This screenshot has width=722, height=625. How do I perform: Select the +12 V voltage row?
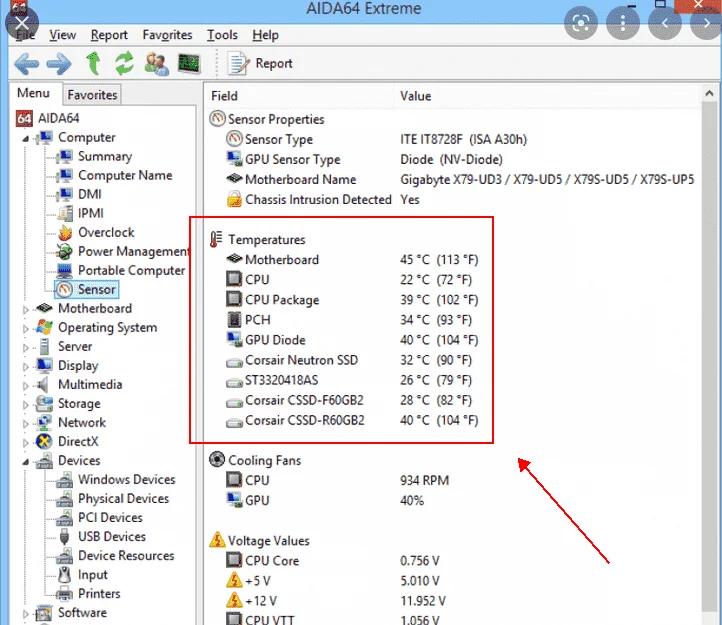pos(336,601)
